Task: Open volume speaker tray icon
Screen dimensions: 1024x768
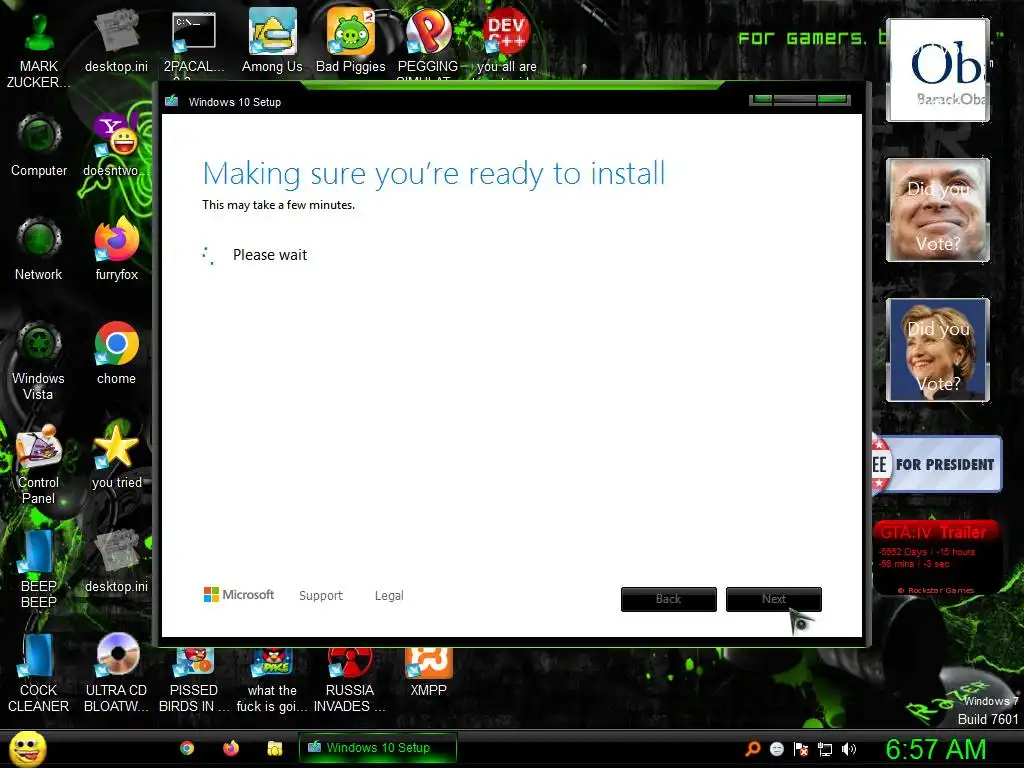Action: [849, 749]
